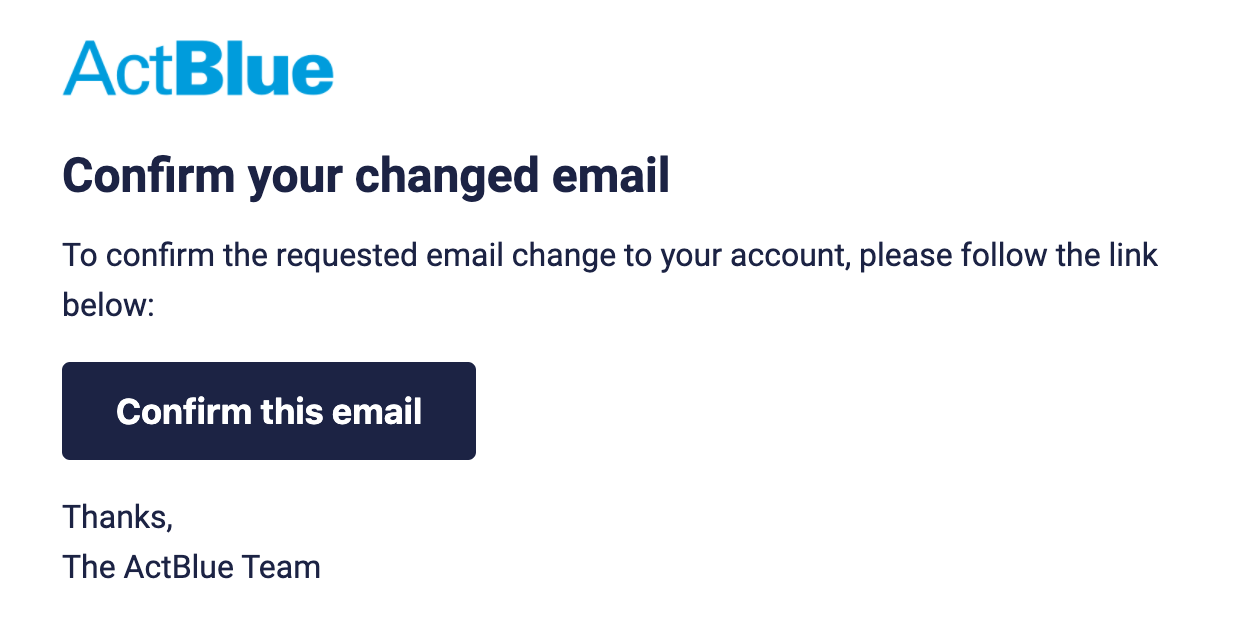Click the bold "Blue" part of the logo
The height and width of the screenshot is (634, 1258).
(259, 68)
